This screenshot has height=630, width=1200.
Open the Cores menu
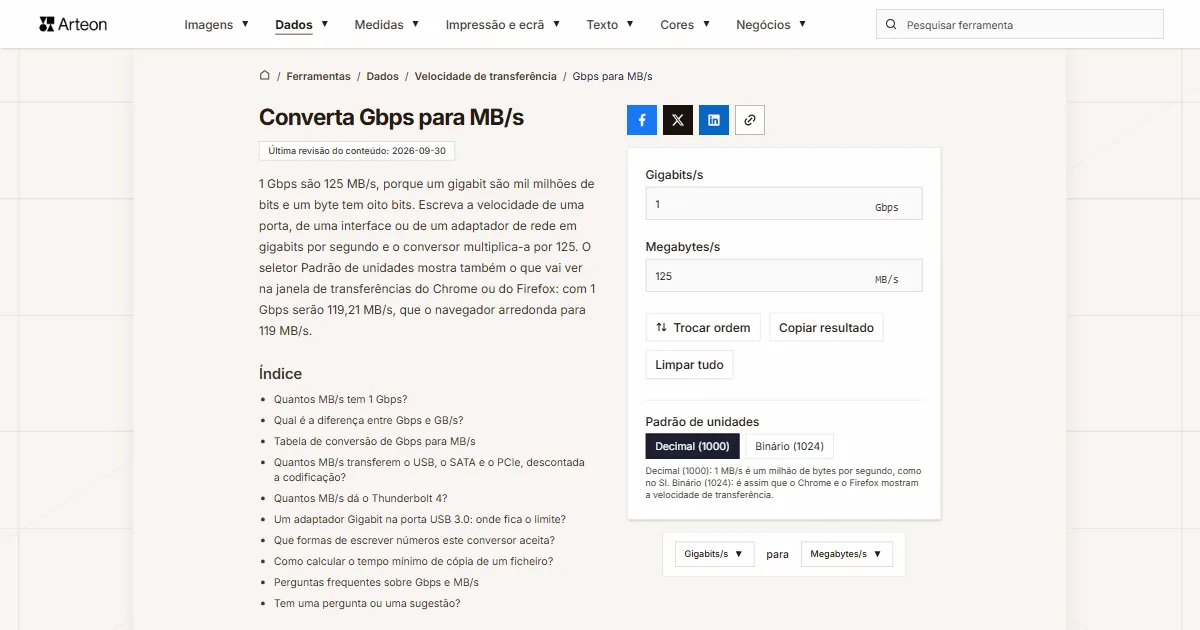pyautogui.click(x=684, y=25)
